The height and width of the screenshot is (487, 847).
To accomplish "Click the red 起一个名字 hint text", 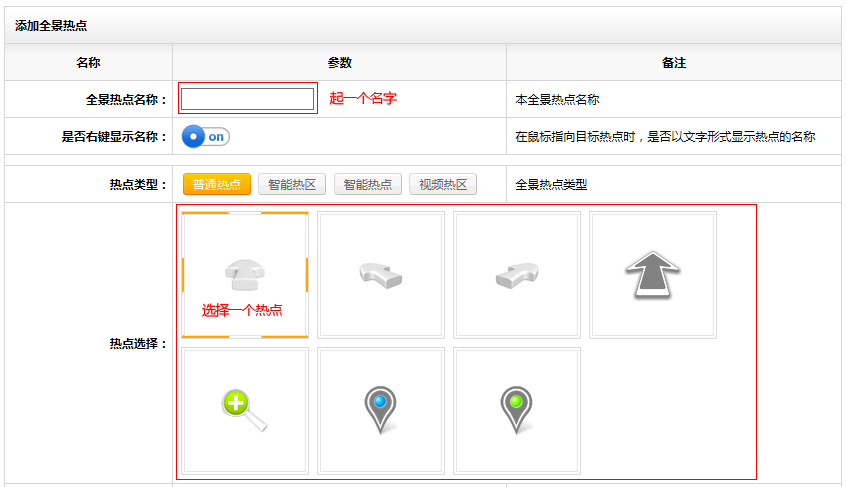I will pyautogui.click(x=363, y=99).
